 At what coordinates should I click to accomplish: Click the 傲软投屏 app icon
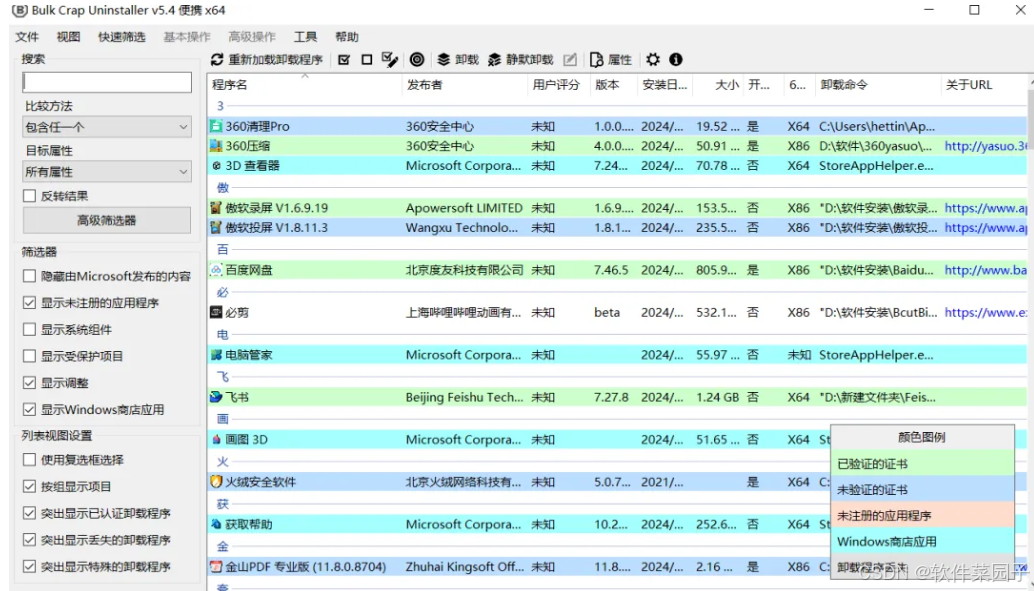(x=216, y=228)
